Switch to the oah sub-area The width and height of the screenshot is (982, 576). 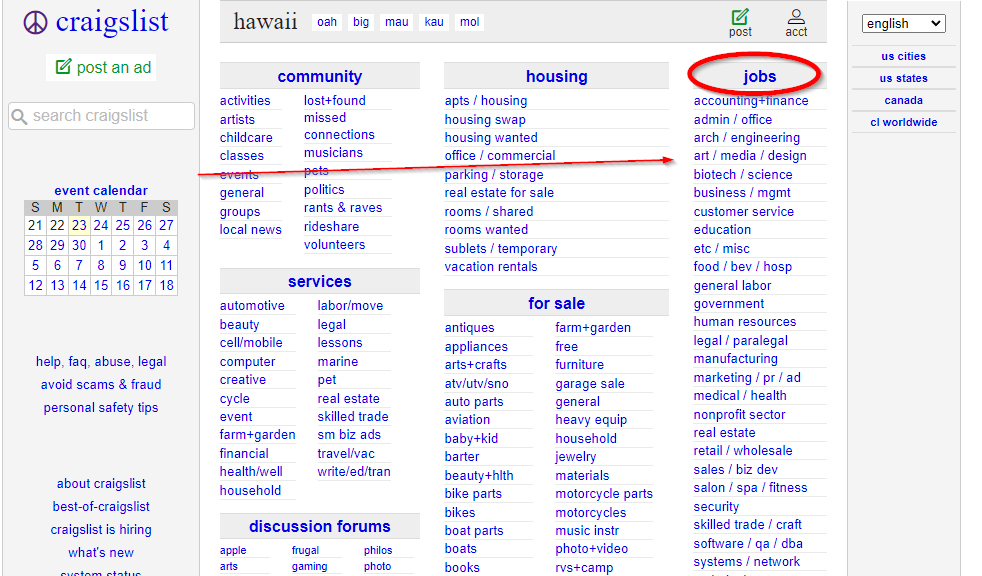pos(327,22)
